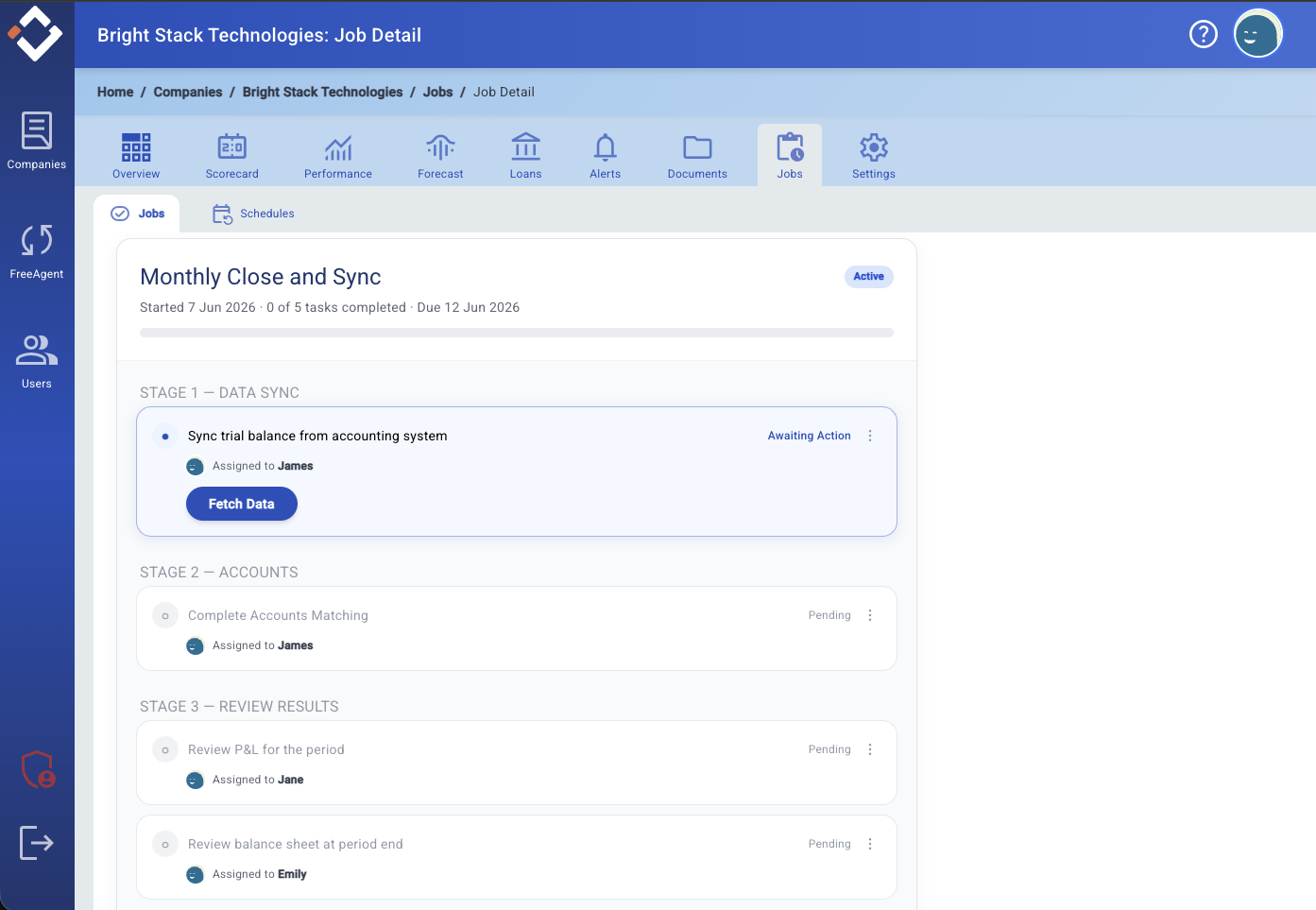Viewport: 1316px width, 910px height.
Task: Open the Settings gear section
Action: (x=874, y=156)
